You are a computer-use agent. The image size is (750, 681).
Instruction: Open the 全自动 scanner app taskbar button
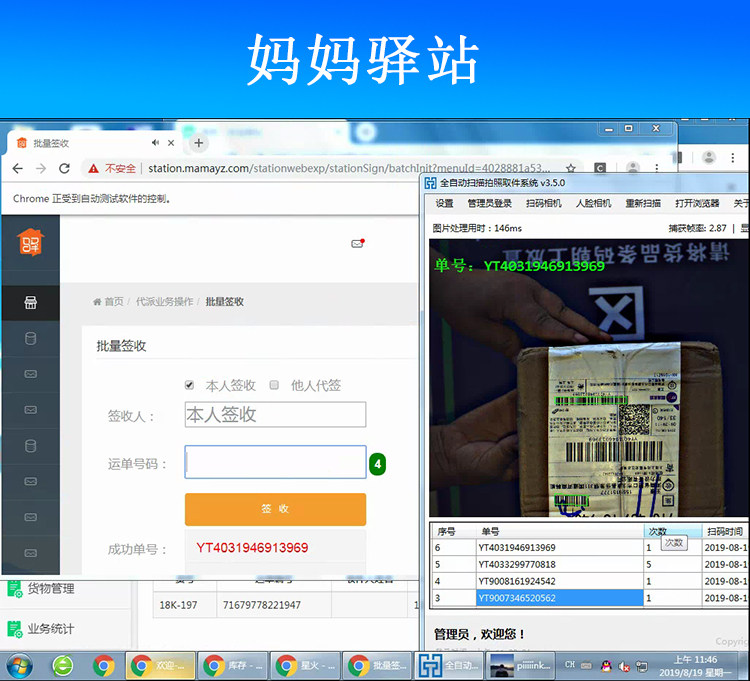tap(449, 666)
